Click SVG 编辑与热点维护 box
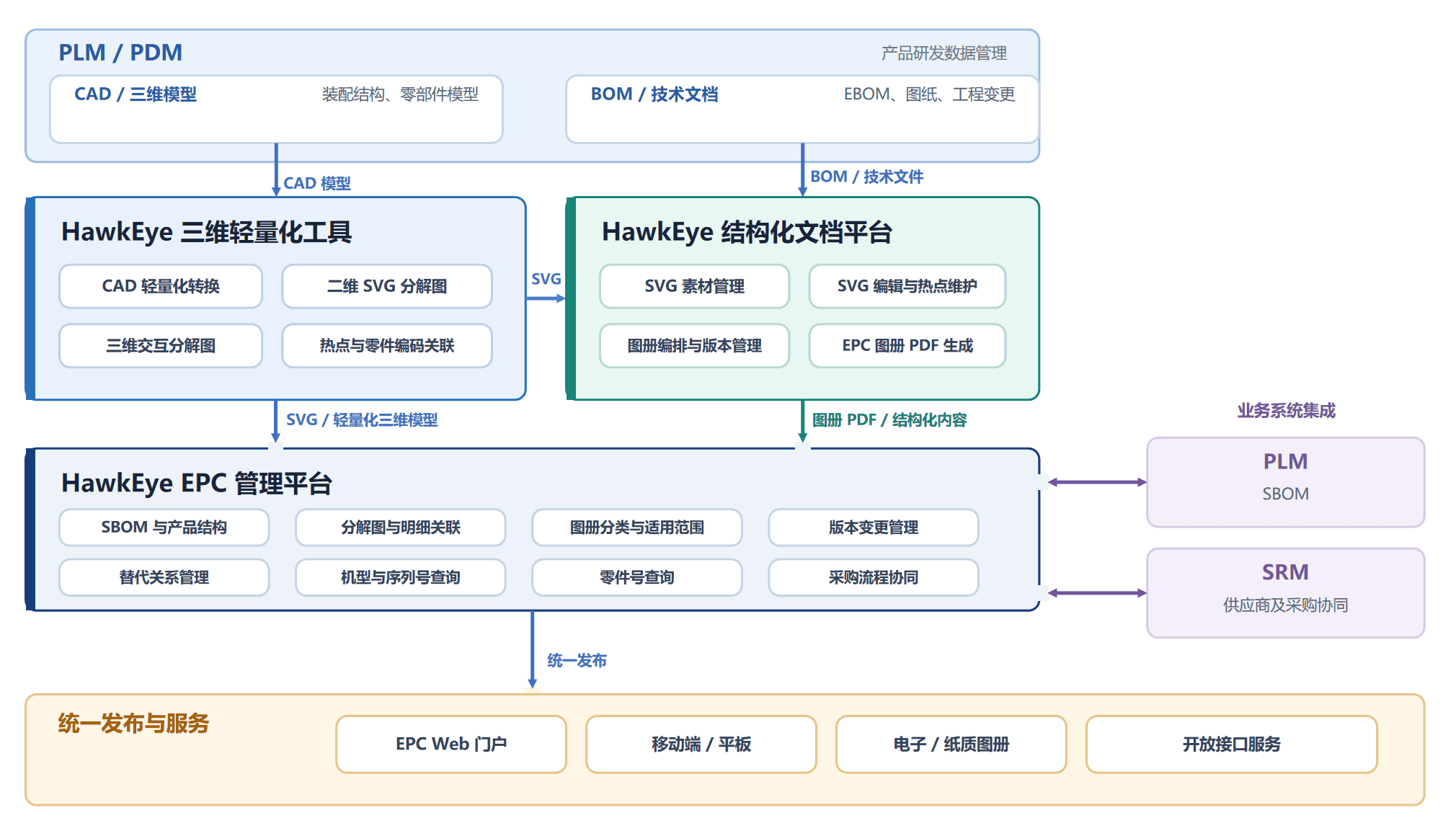 click(907, 286)
